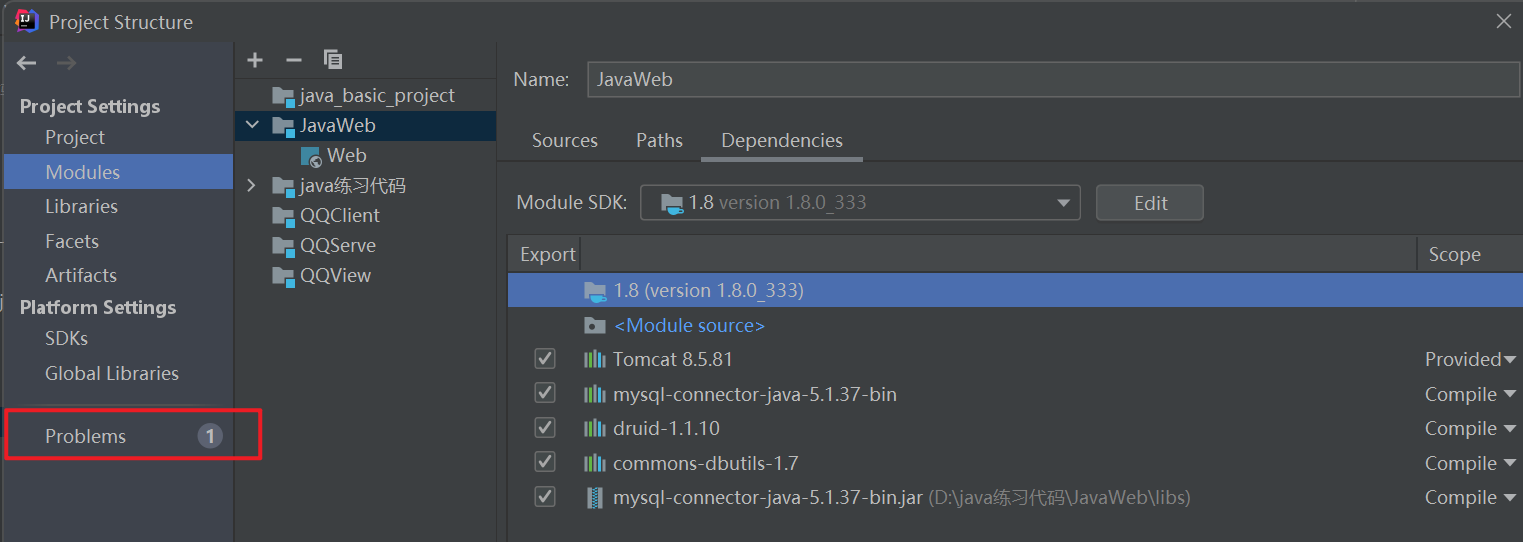The width and height of the screenshot is (1523, 542).
Task: Click the QQClient module folder icon
Action: pos(283,216)
